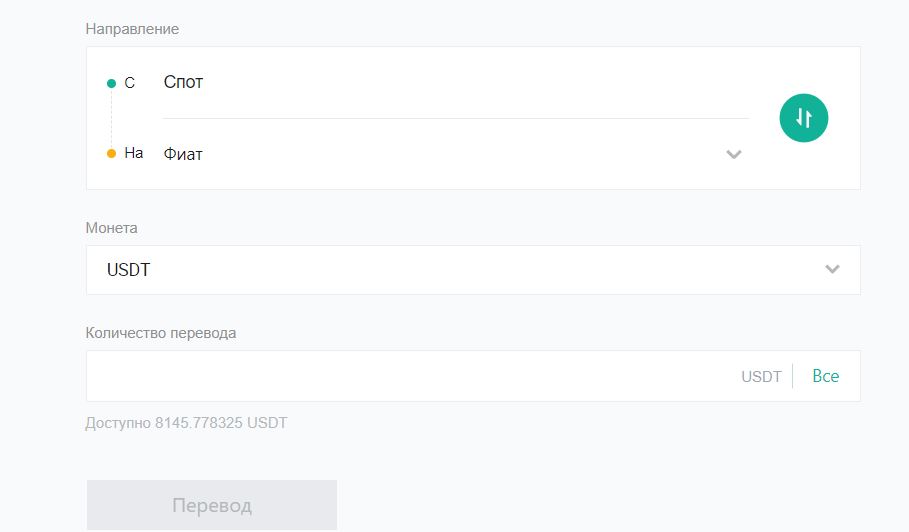Click the USDT suffix in amount field
The width and height of the screenshot is (909, 532).
761,377
